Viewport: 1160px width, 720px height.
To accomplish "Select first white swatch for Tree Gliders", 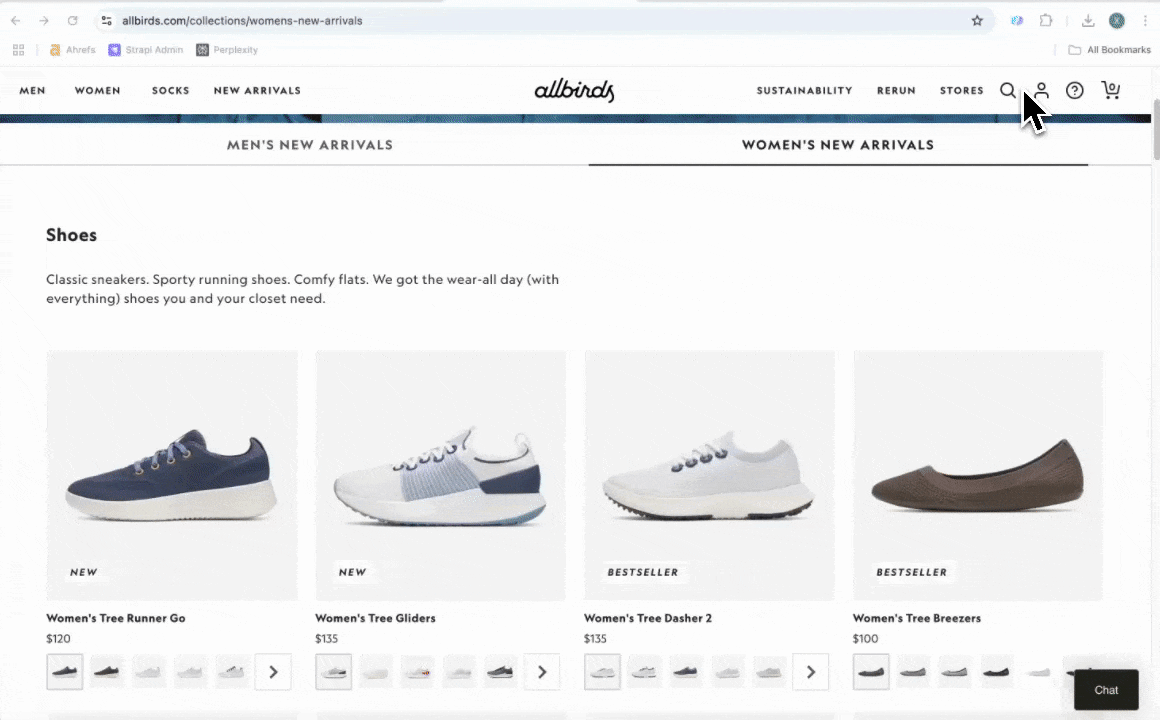I will (x=334, y=672).
